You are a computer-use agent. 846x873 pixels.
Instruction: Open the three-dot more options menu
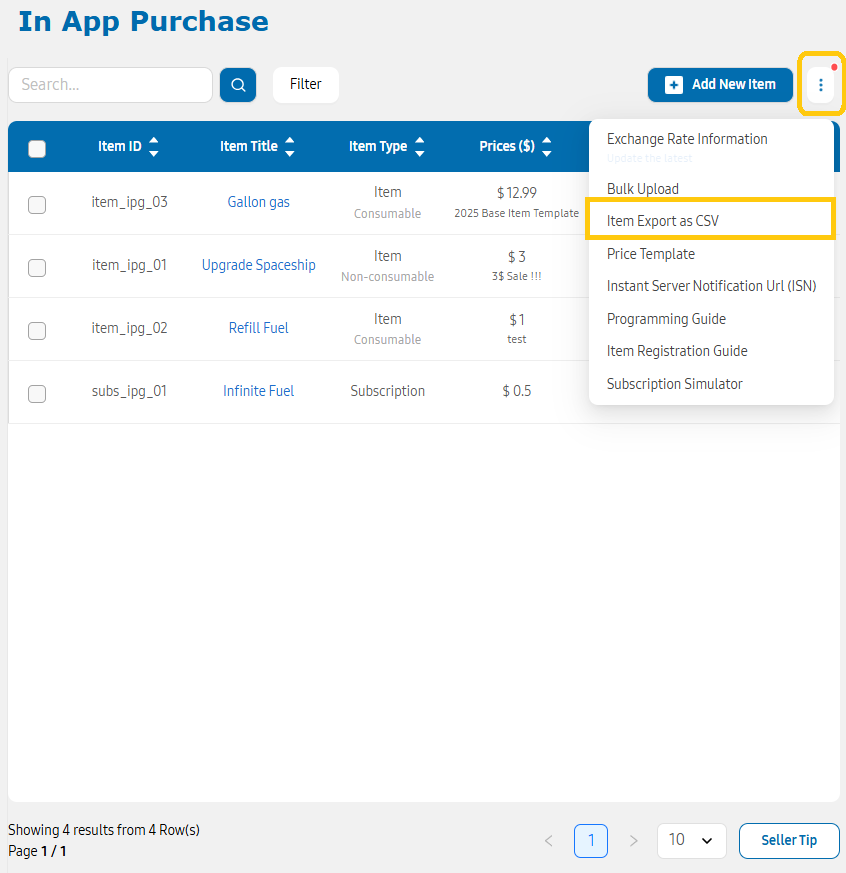[820, 85]
